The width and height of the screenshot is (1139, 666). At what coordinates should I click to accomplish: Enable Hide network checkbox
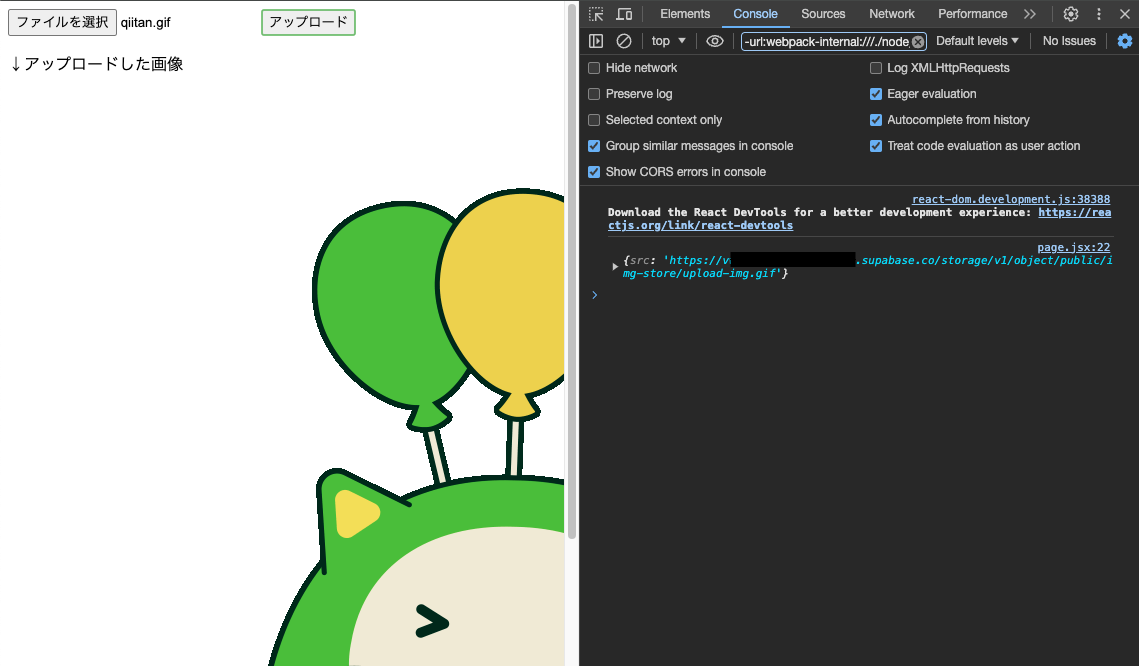[x=594, y=68]
